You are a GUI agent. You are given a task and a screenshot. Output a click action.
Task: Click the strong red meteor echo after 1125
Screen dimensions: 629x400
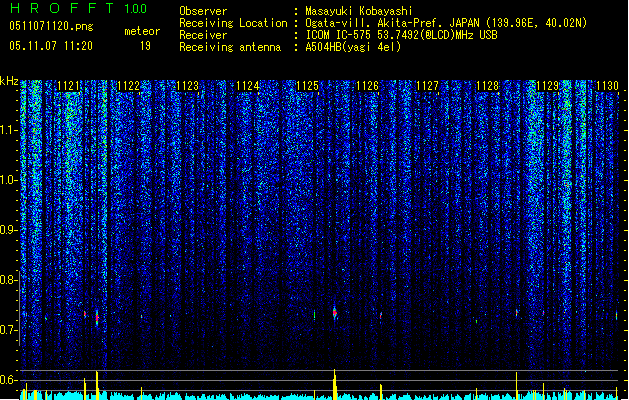(x=335, y=313)
